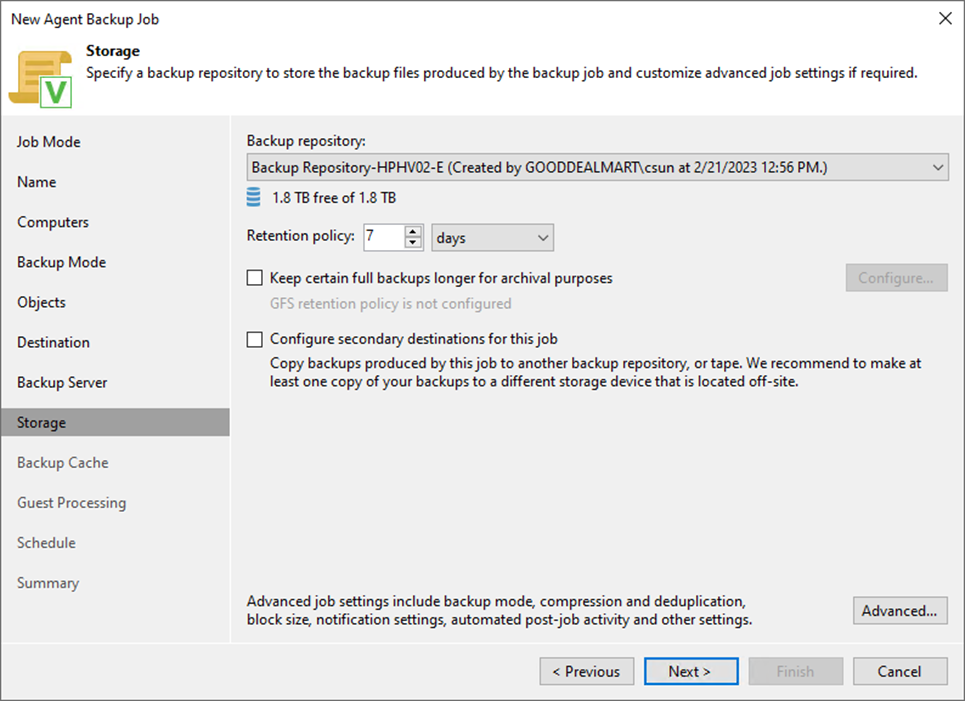This screenshot has height=701, width=965.
Task: Go back with the Previous button
Action: [x=586, y=671]
